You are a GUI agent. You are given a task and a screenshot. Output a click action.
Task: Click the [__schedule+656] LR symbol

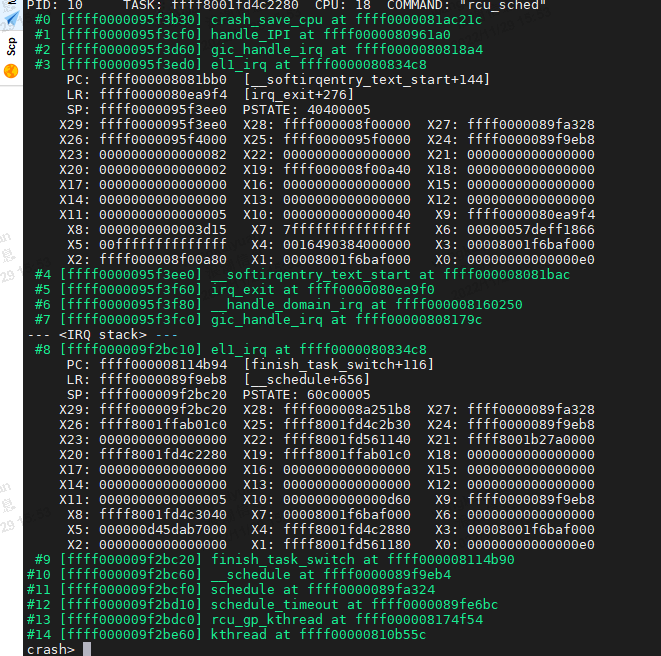[x=299, y=379]
